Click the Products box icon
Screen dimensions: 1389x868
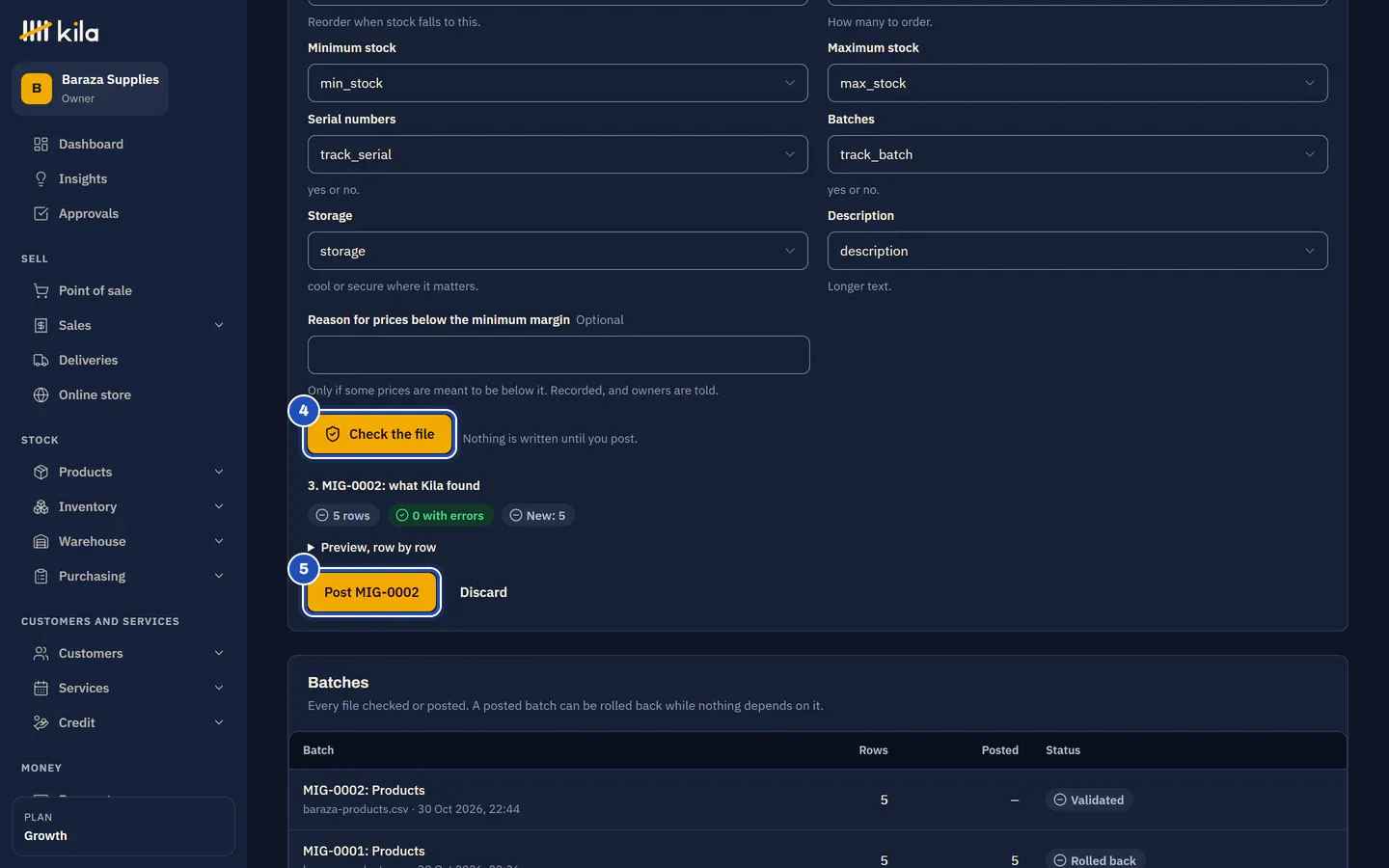point(41,472)
